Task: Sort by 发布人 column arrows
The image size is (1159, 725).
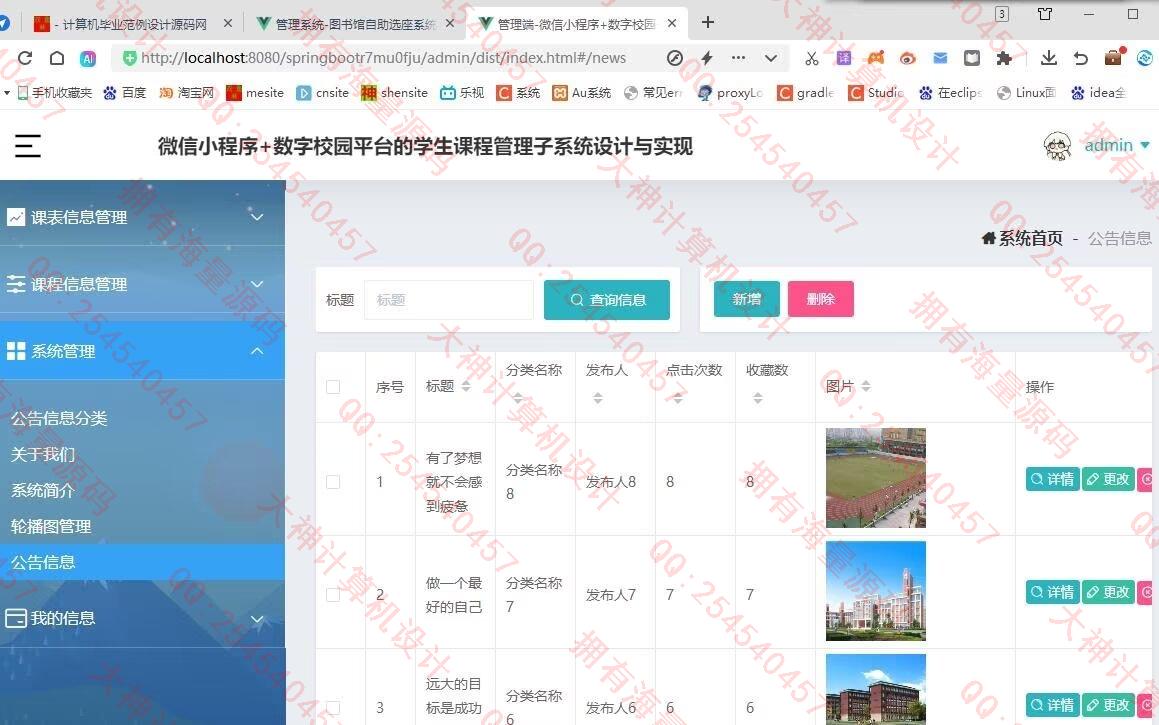Action: click(x=597, y=398)
